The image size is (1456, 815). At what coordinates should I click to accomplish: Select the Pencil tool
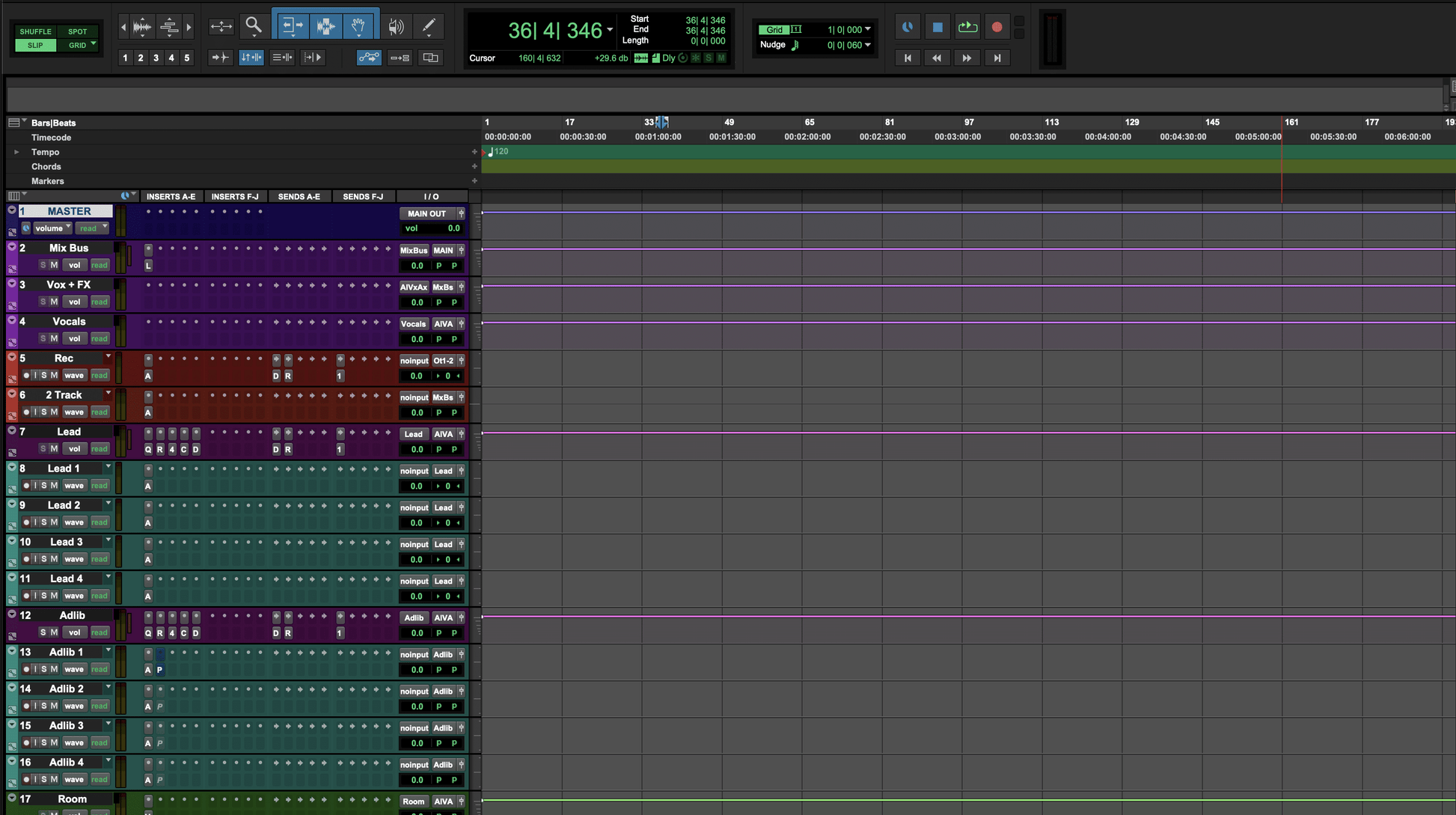[429, 26]
